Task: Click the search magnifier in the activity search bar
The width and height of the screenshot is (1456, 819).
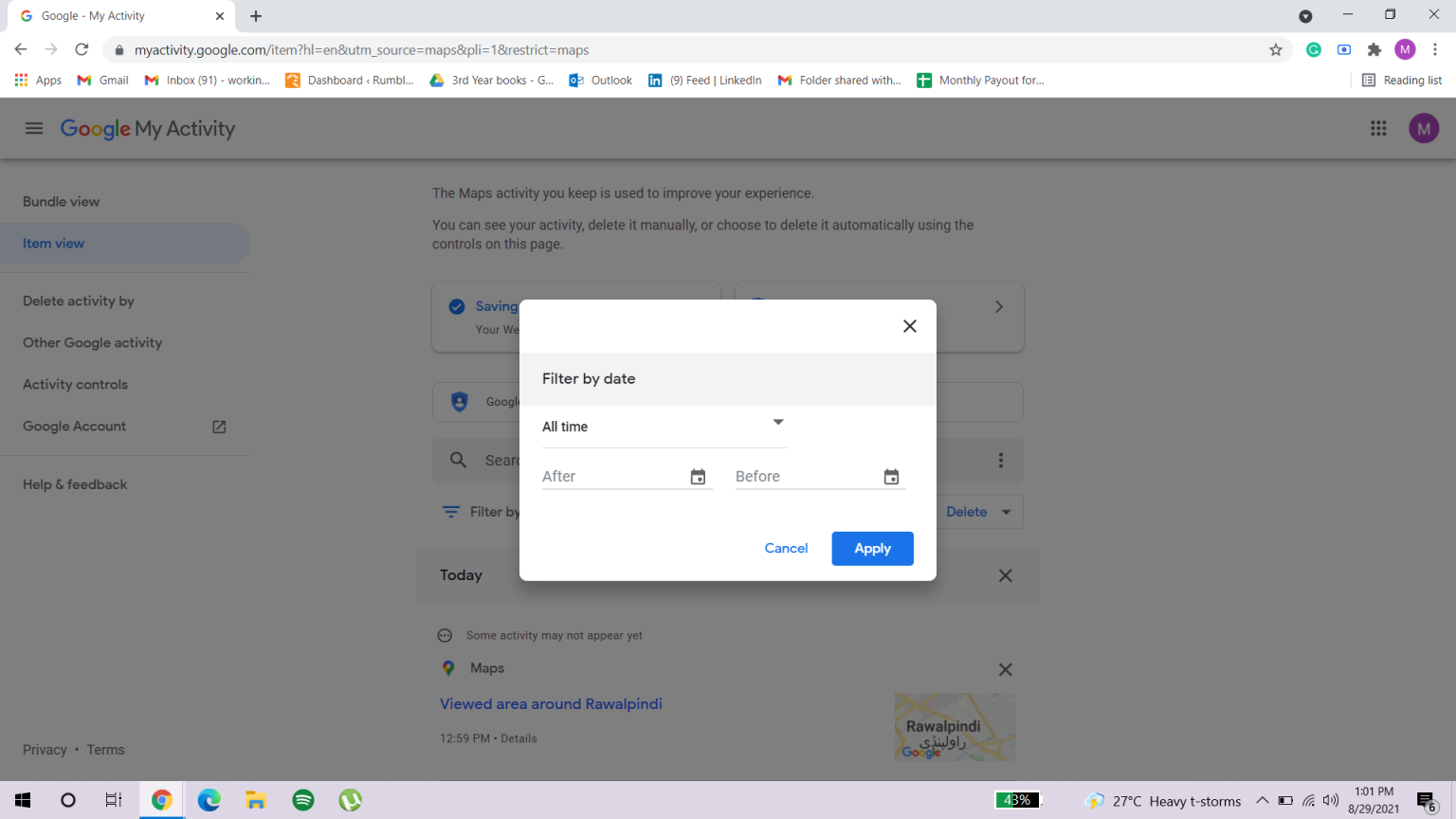Action: tap(458, 460)
